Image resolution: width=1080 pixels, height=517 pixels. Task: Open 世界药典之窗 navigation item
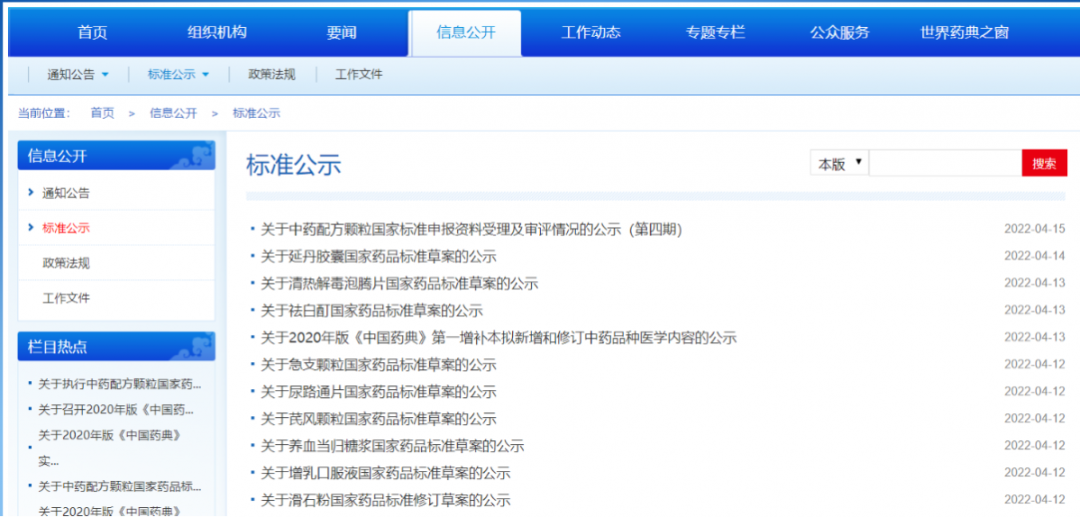[x=964, y=33]
